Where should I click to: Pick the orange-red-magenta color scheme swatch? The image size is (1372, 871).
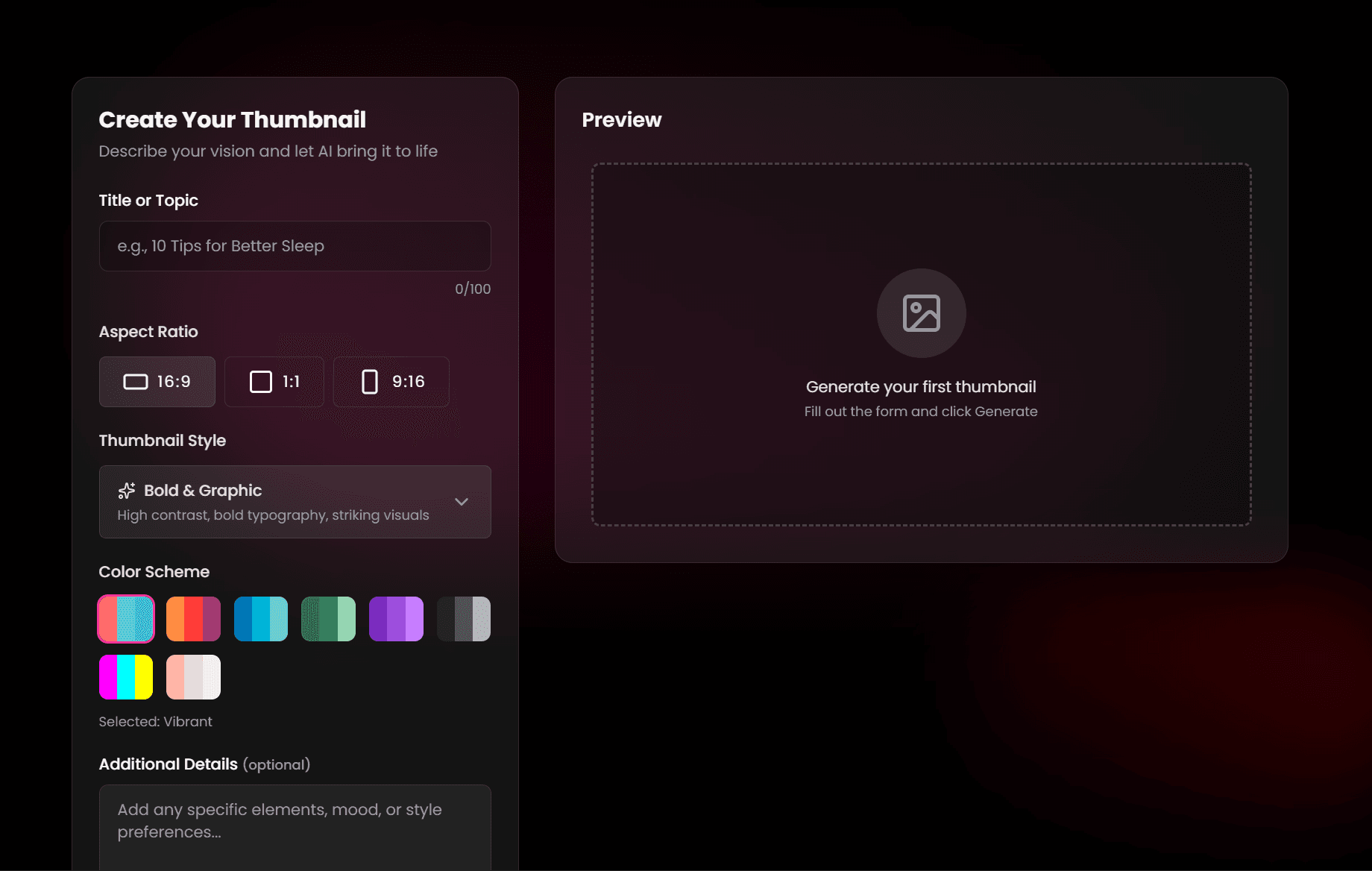[x=193, y=619]
